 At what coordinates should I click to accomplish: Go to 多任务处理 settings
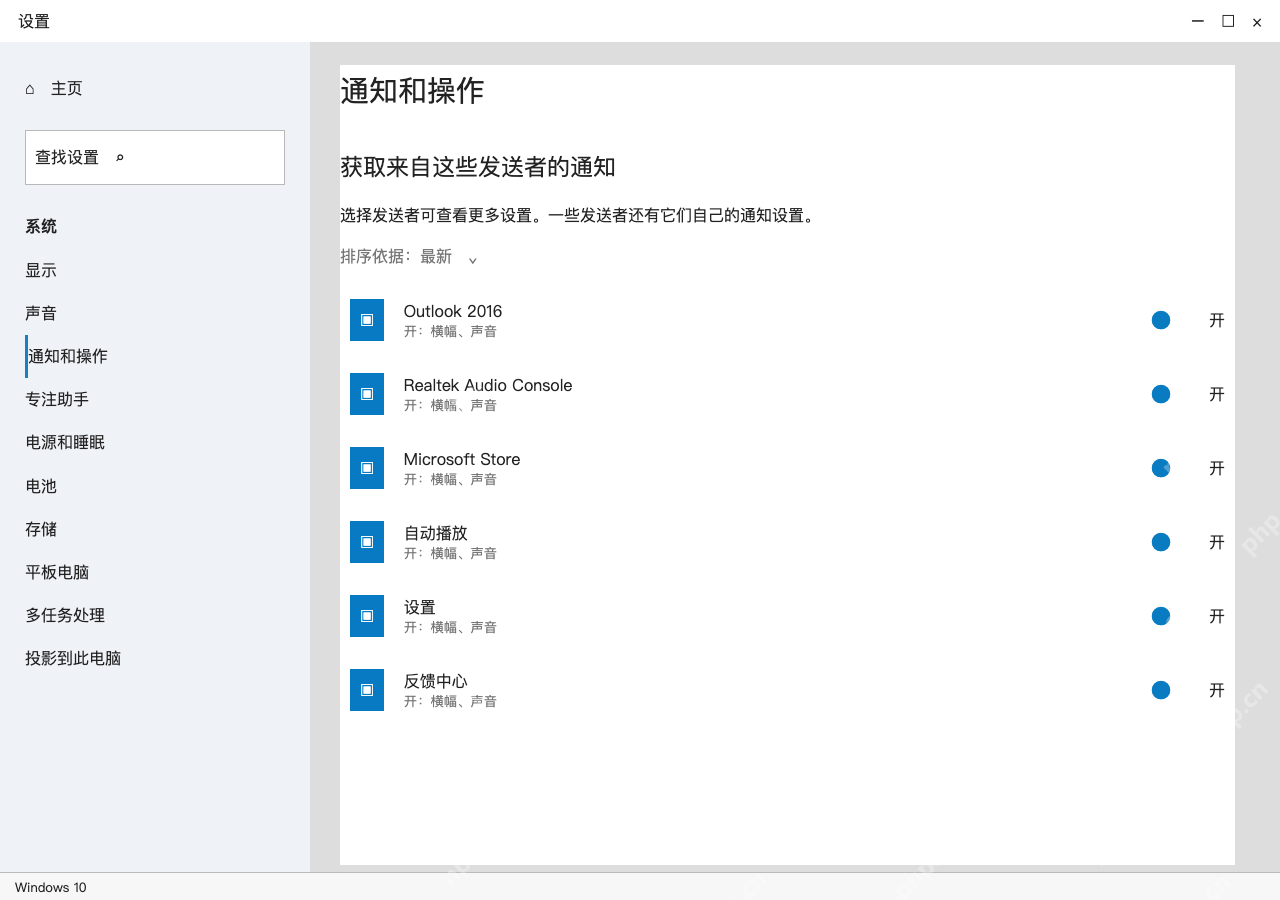coord(65,615)
